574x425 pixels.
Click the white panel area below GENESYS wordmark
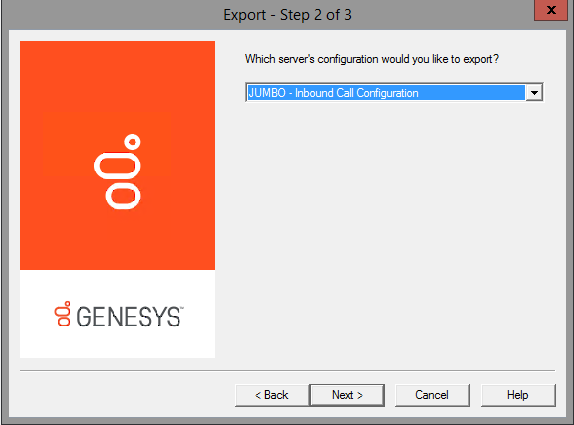coord(117,343)
